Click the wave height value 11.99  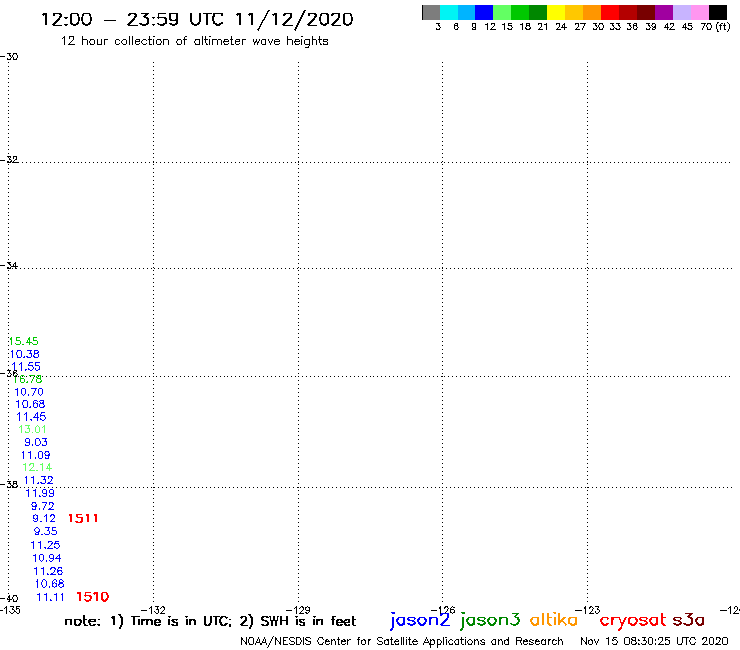40,493
